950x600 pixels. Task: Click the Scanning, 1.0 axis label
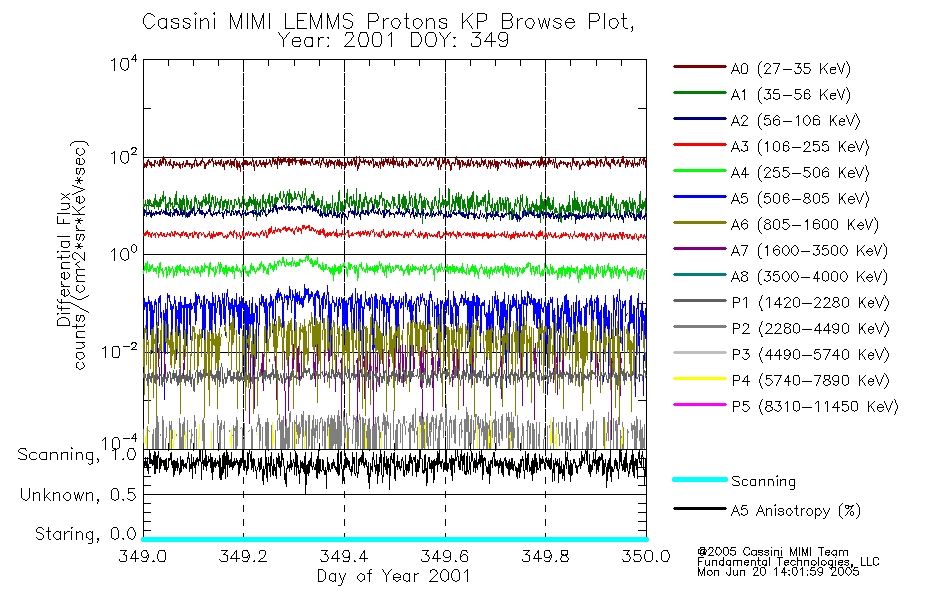[x=77, y=455]
